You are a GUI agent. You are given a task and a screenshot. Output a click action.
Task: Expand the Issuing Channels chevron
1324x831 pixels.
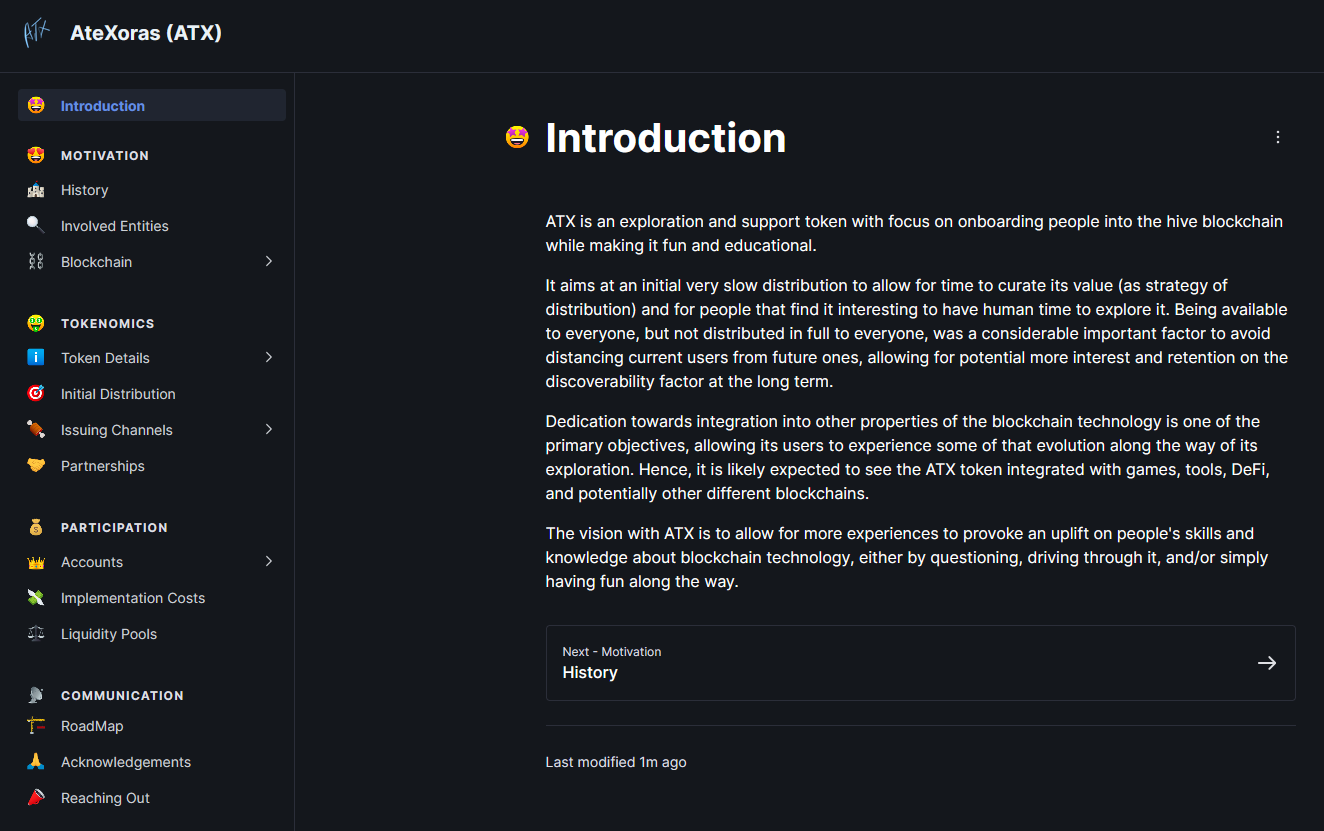pyautogui.click(x=268, y=429)
